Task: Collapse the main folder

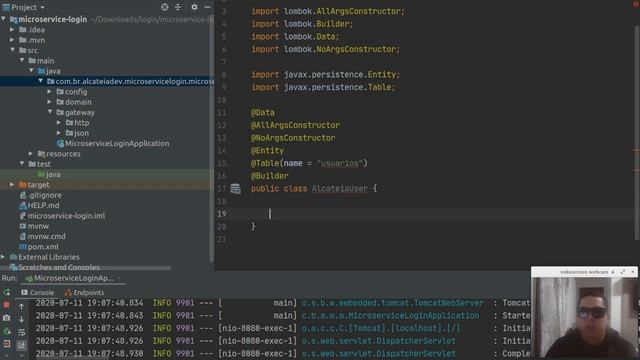Action: (22, 60)
